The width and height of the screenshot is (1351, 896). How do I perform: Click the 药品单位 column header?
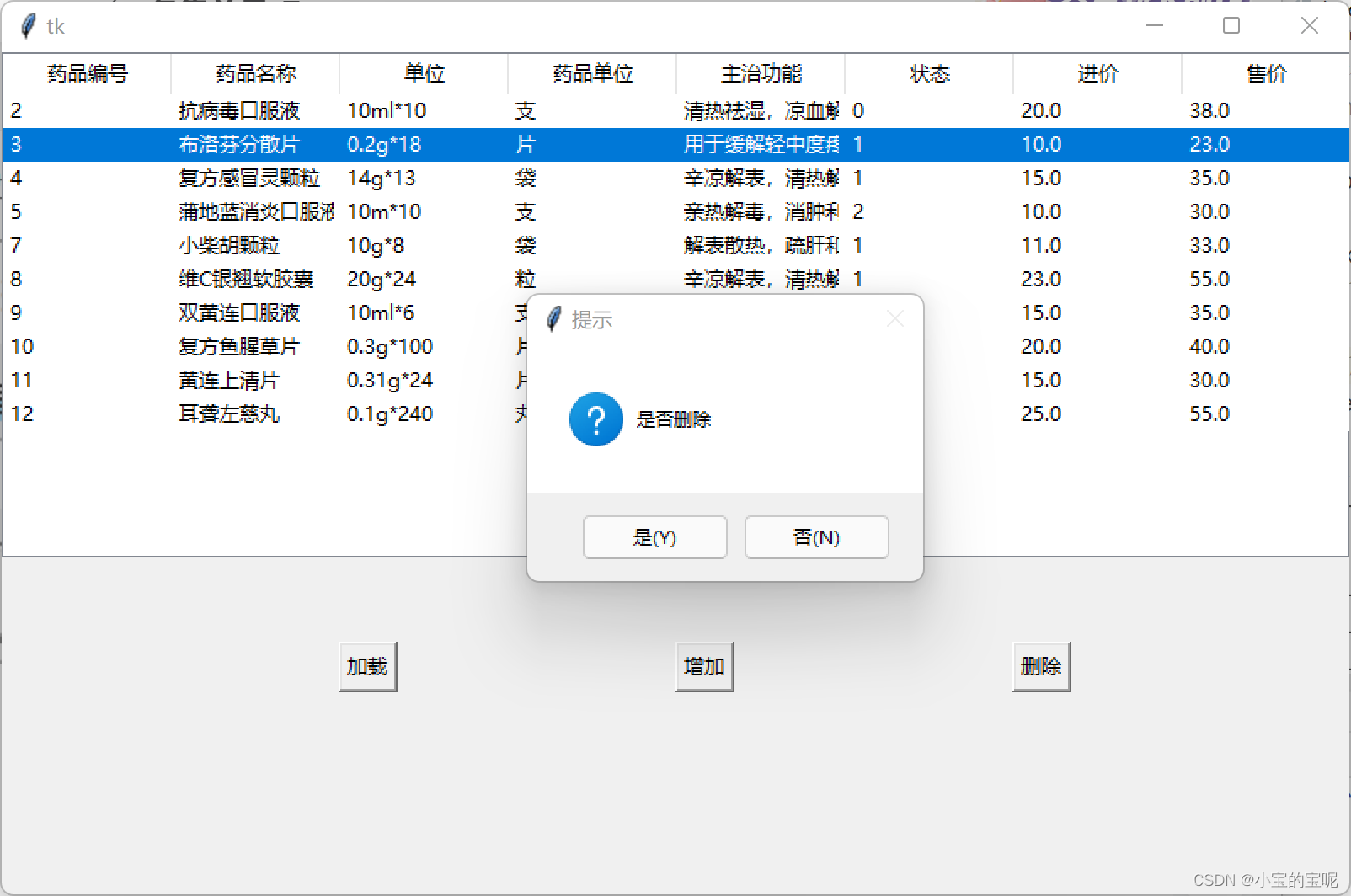(x=593, y=74)
